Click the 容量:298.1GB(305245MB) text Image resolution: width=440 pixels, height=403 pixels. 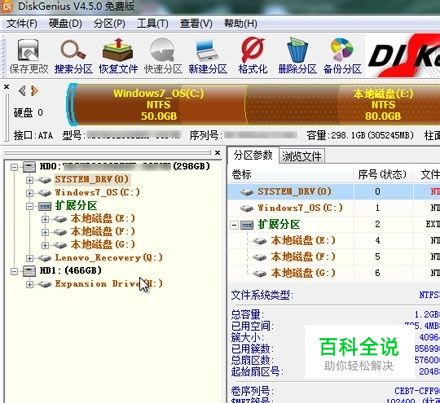[360, 136]
